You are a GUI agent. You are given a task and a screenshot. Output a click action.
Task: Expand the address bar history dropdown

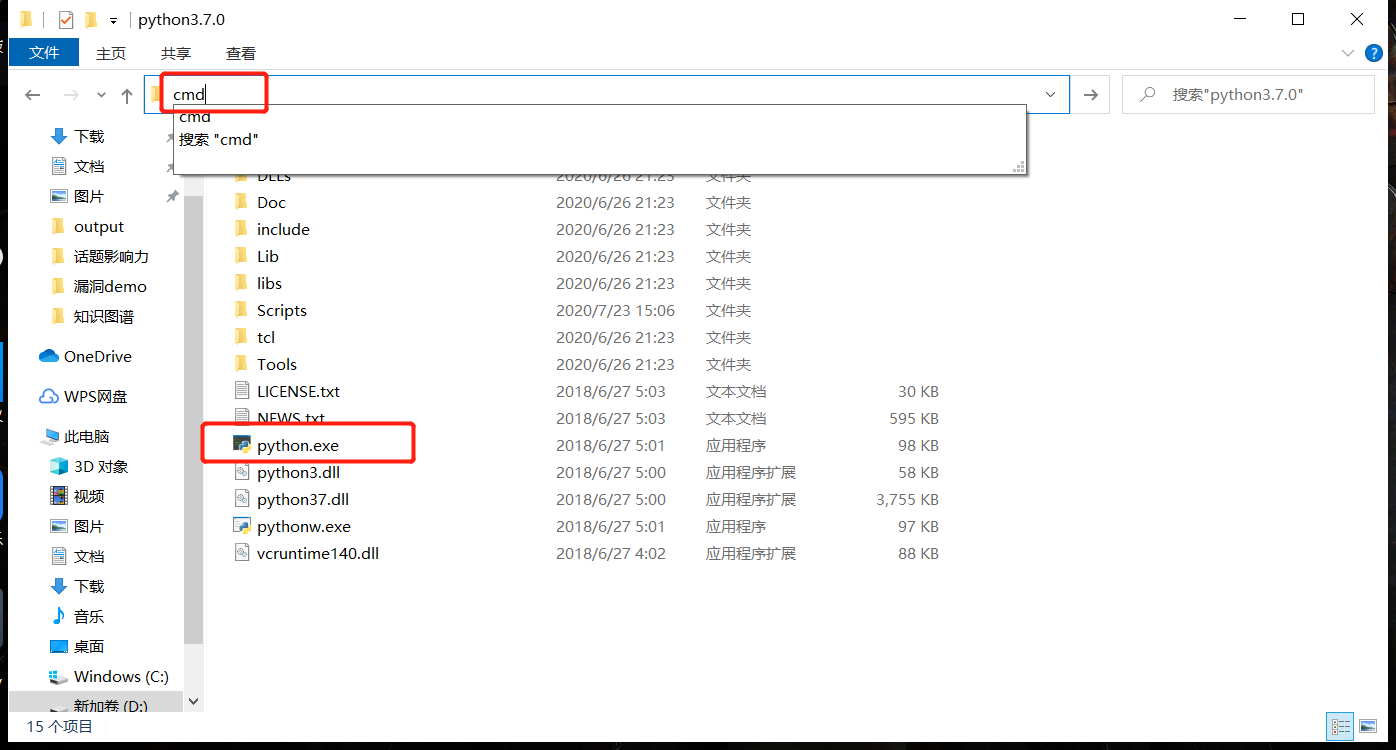(1051, 94)
